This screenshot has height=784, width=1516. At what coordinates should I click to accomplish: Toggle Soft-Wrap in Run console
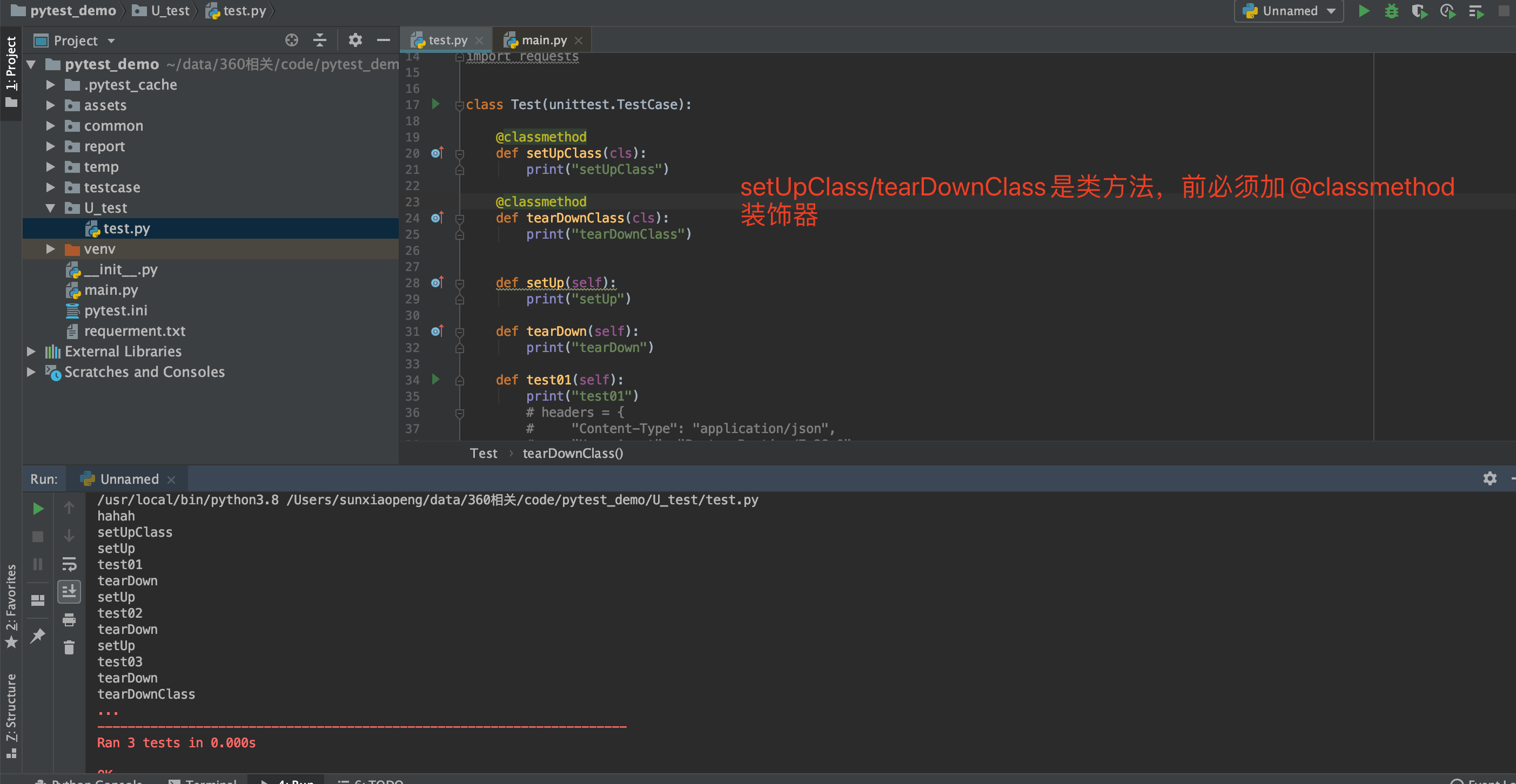(69, 564)
